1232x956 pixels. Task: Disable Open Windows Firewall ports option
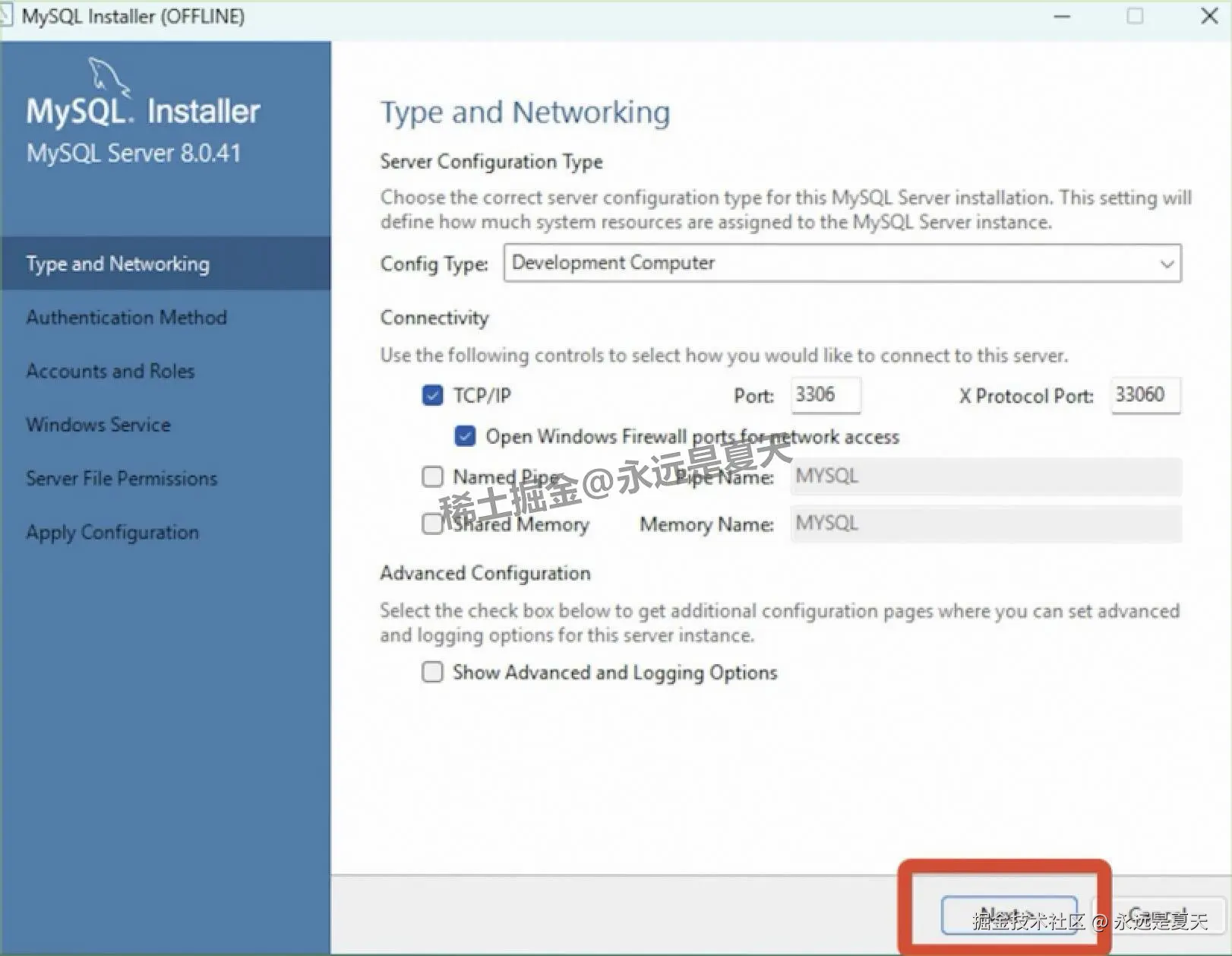[x=464, y=436]
